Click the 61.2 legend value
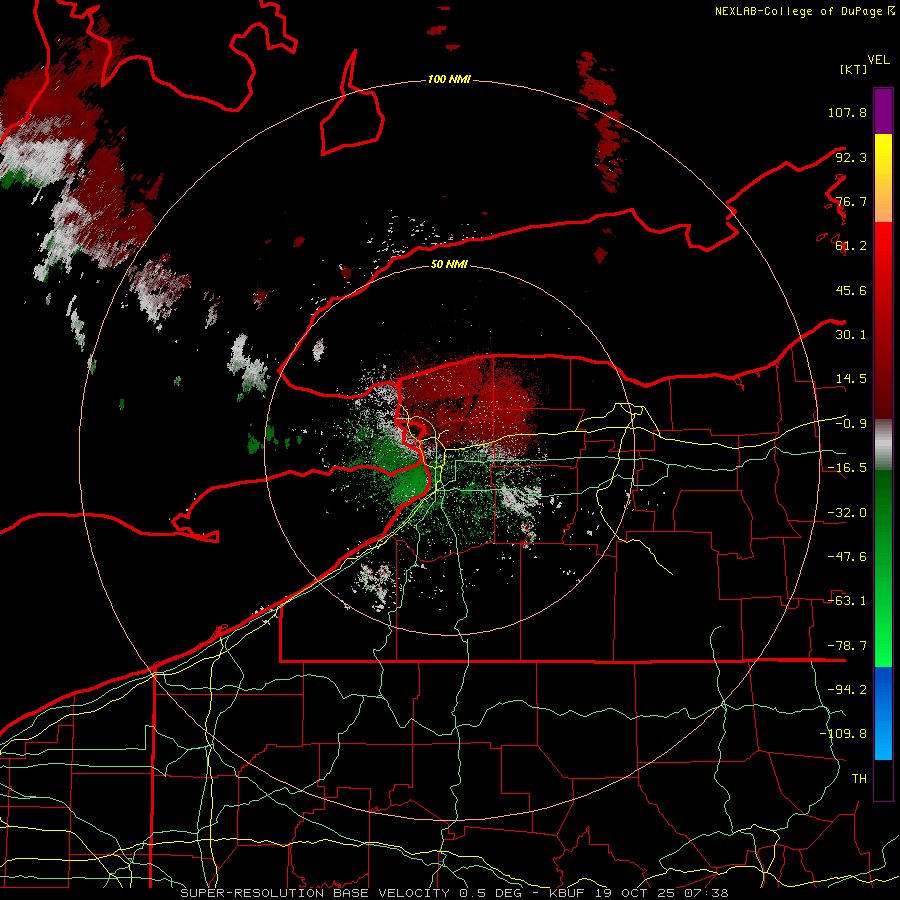The image size is (900, 900). pos(851,246)
